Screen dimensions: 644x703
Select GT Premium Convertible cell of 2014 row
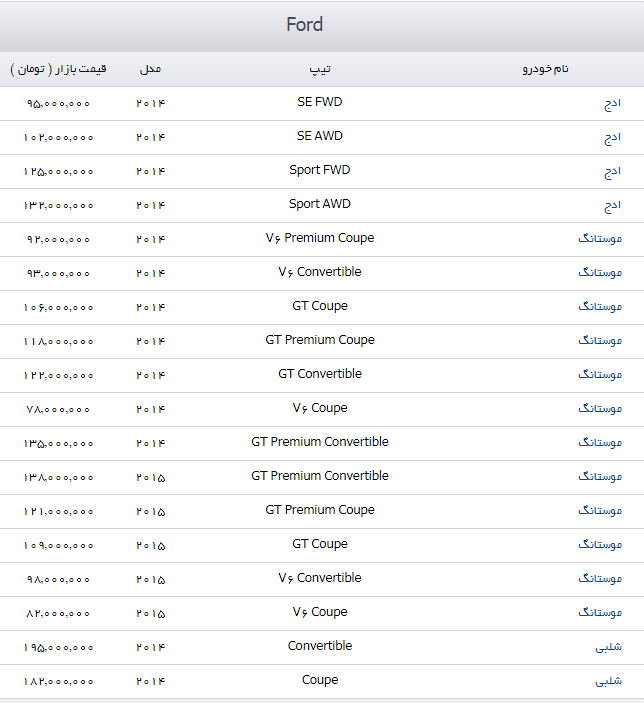point(320,442)
